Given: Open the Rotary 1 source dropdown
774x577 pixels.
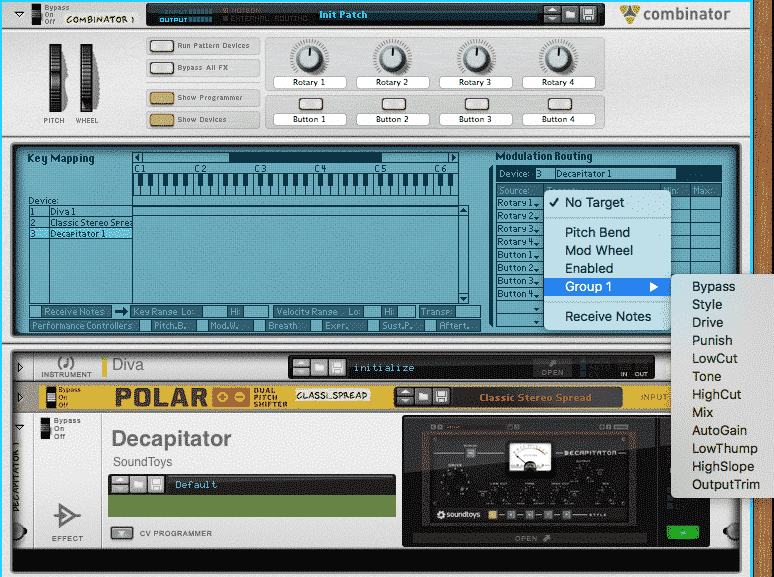Looking at the screenshot, I should [518, 203].
